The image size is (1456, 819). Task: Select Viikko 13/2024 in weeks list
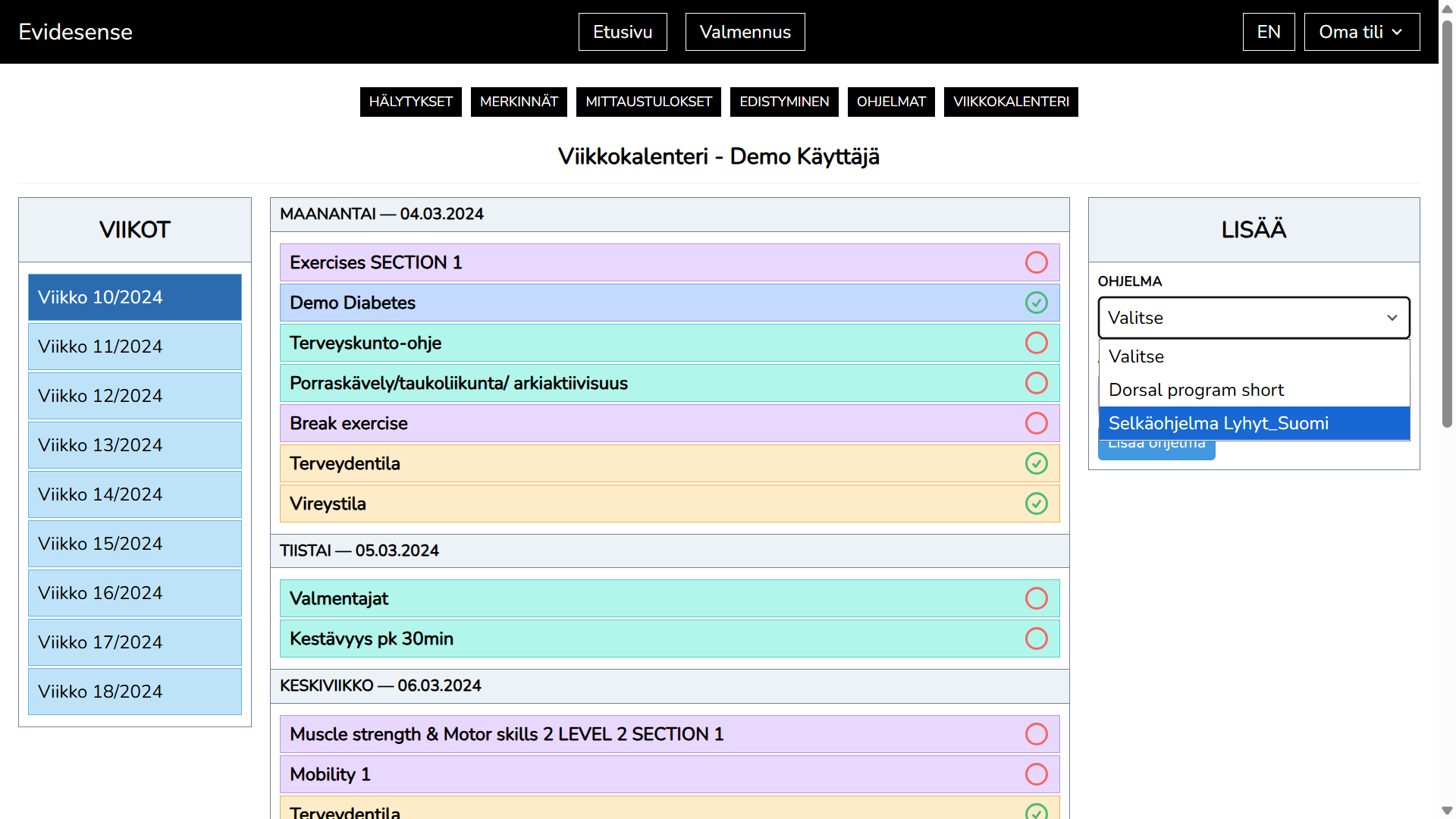135,445
